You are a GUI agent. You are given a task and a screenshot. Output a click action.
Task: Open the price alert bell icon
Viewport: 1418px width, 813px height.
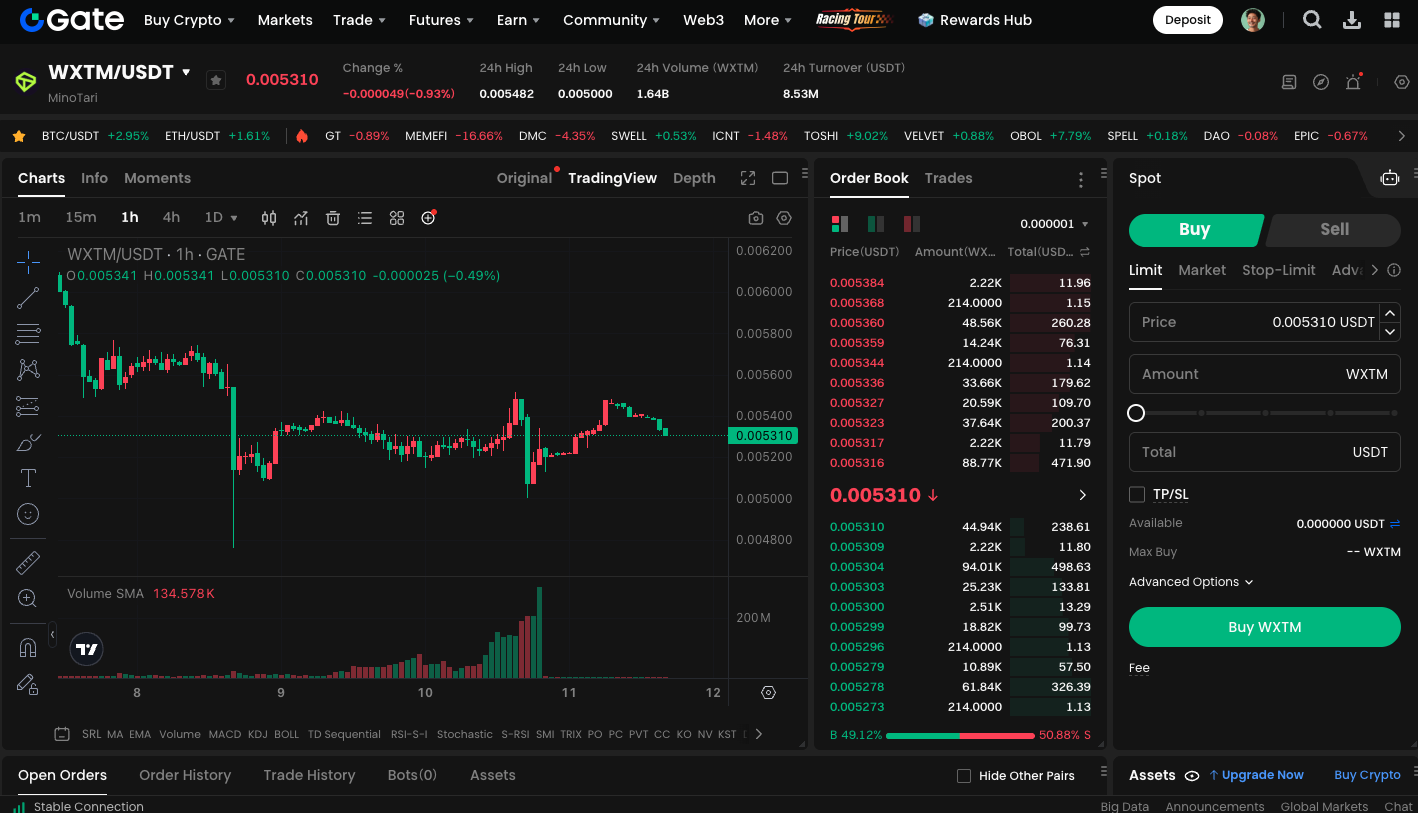(1353, 82)
